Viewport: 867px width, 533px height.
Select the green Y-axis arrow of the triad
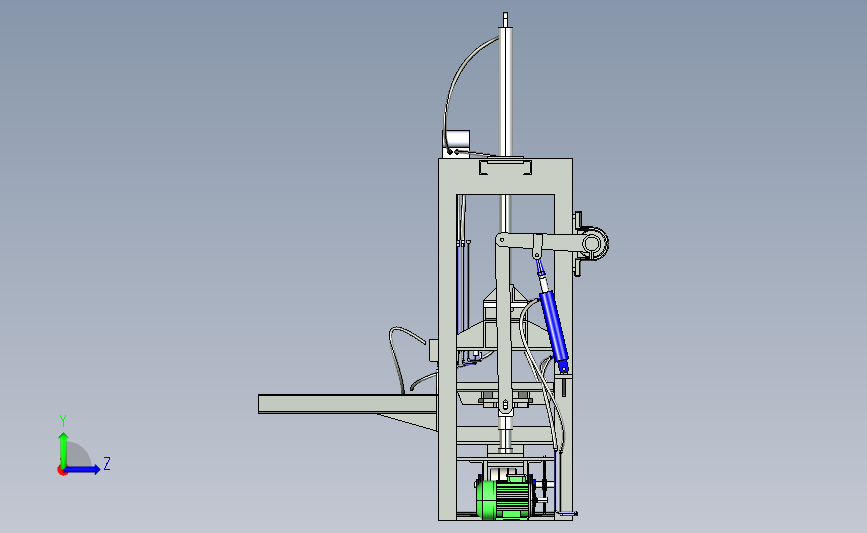point(64,449)
